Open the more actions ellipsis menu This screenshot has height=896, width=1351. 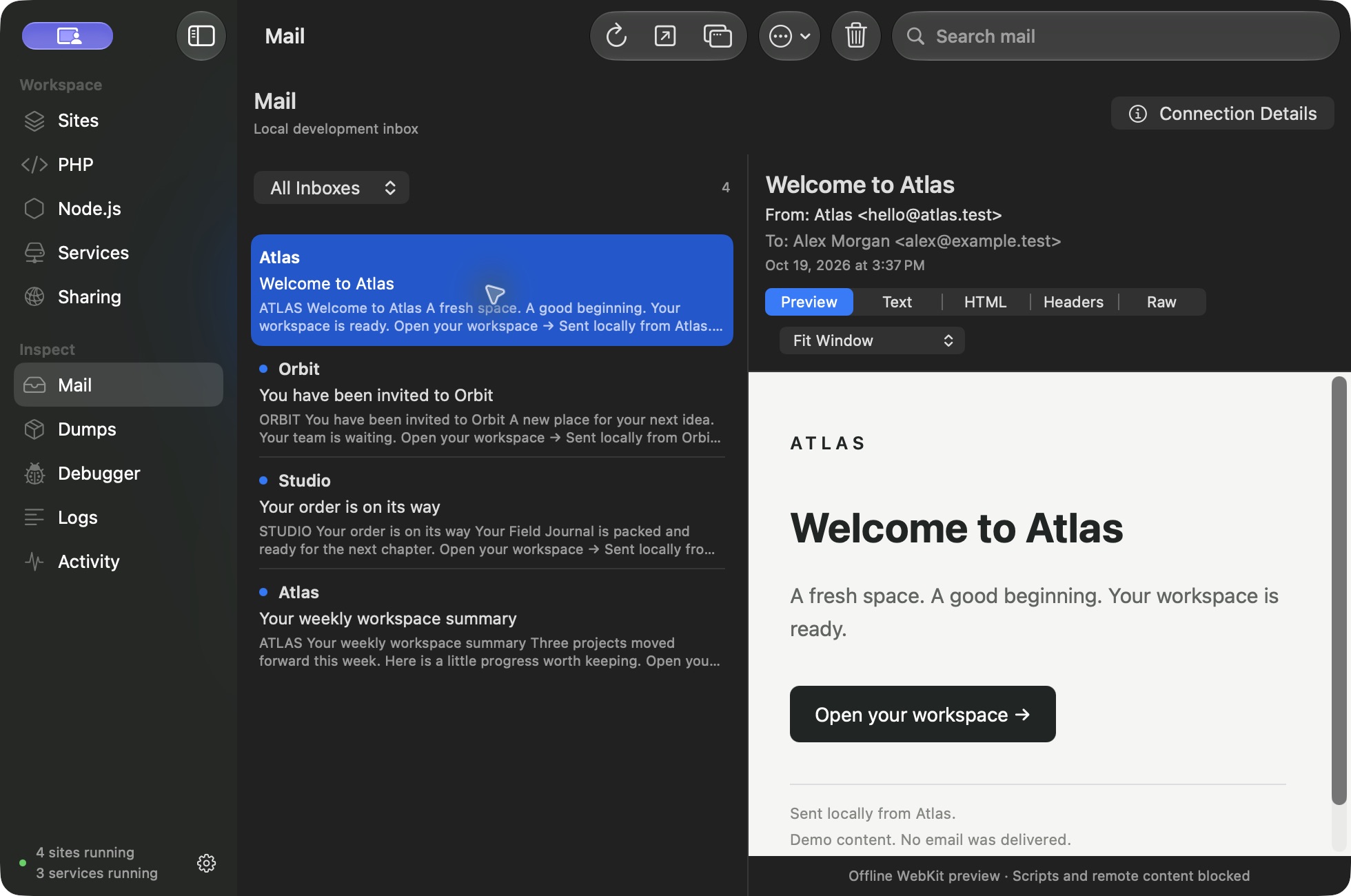pyautogui.click(x=789, y=36)
